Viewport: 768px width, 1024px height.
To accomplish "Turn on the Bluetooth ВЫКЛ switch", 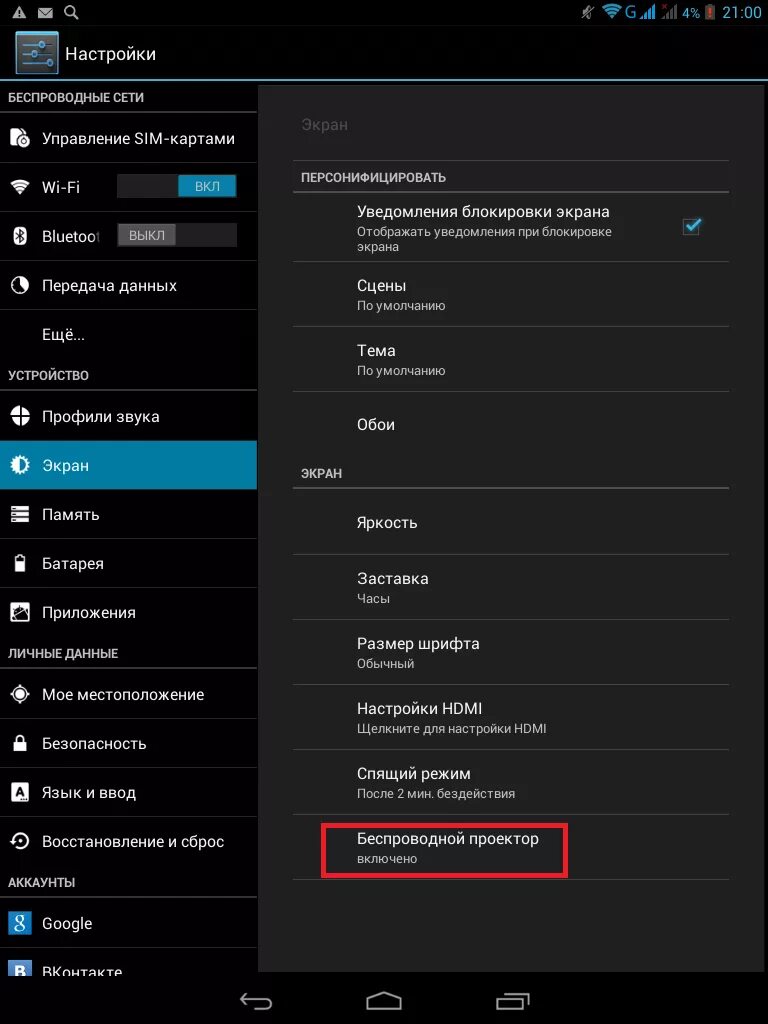I will tap(176, 235).
